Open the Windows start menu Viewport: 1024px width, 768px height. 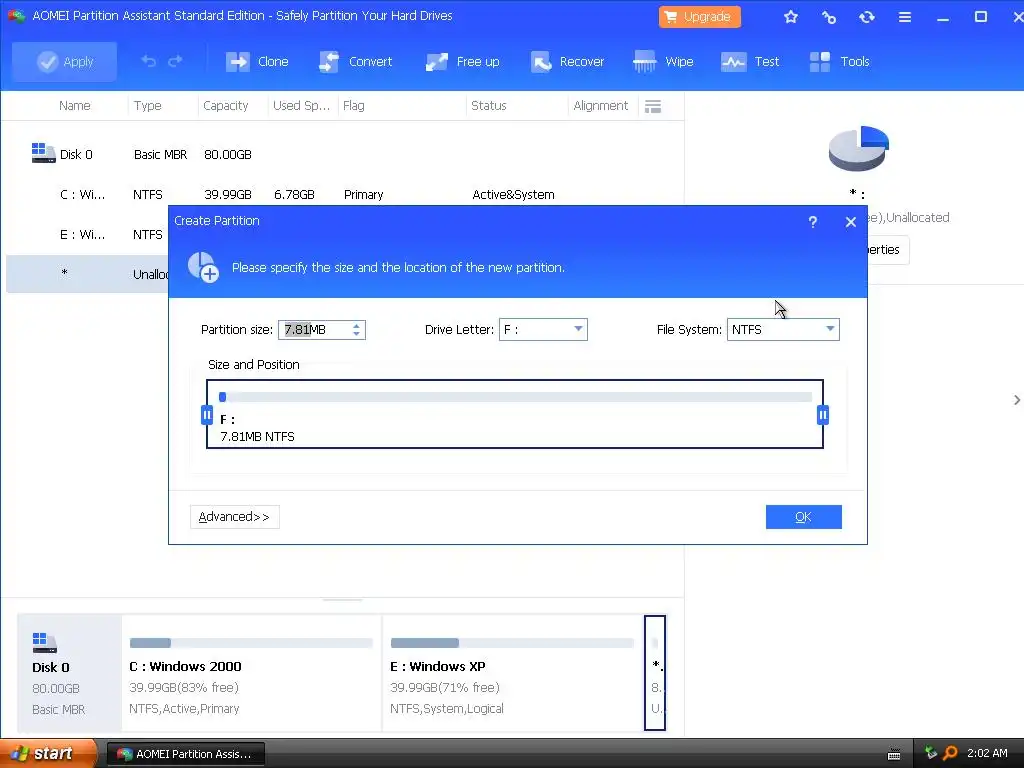coord(48,754)
